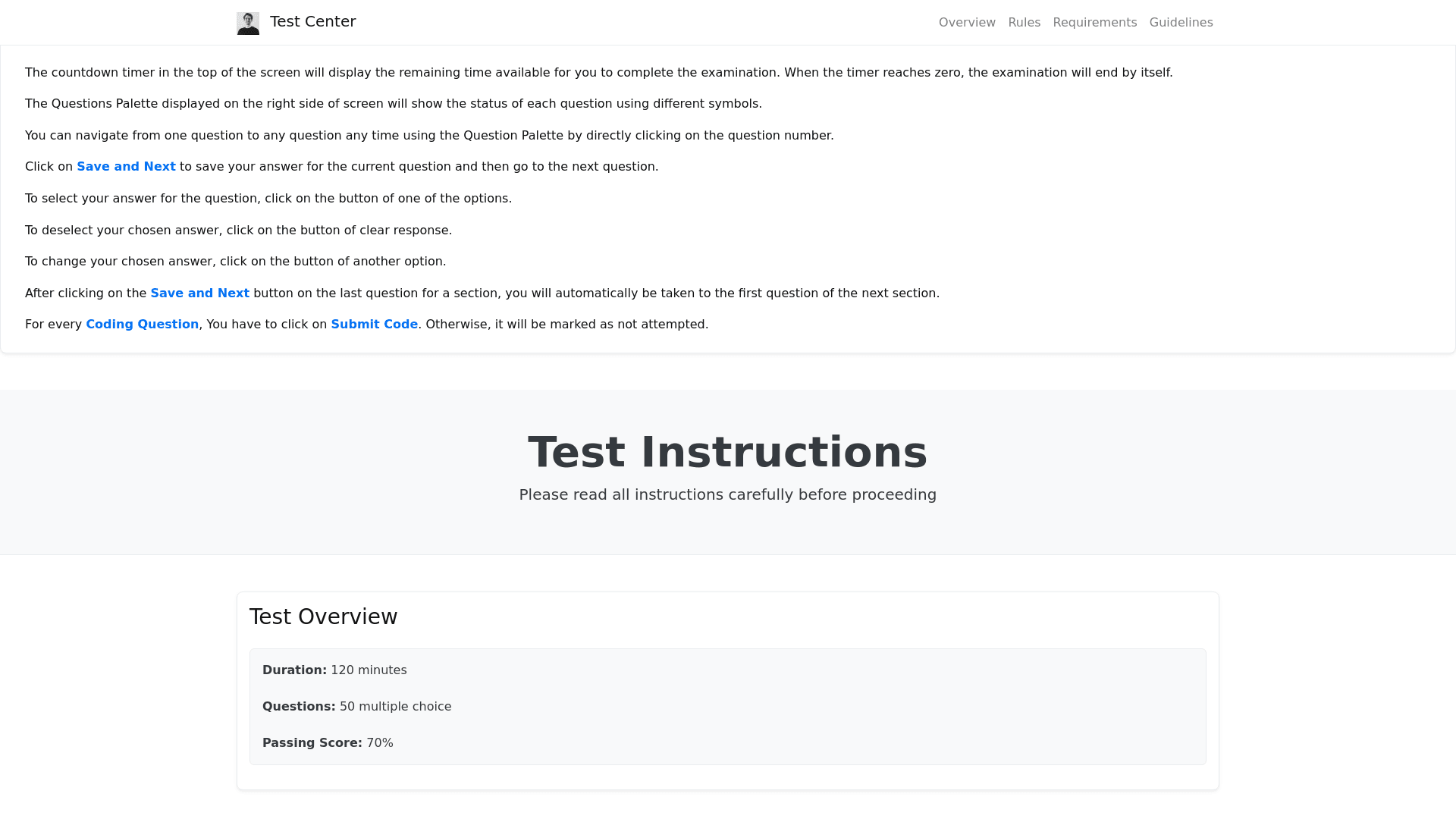Click the 'To change your chosen answer' line

pos(235,262)
